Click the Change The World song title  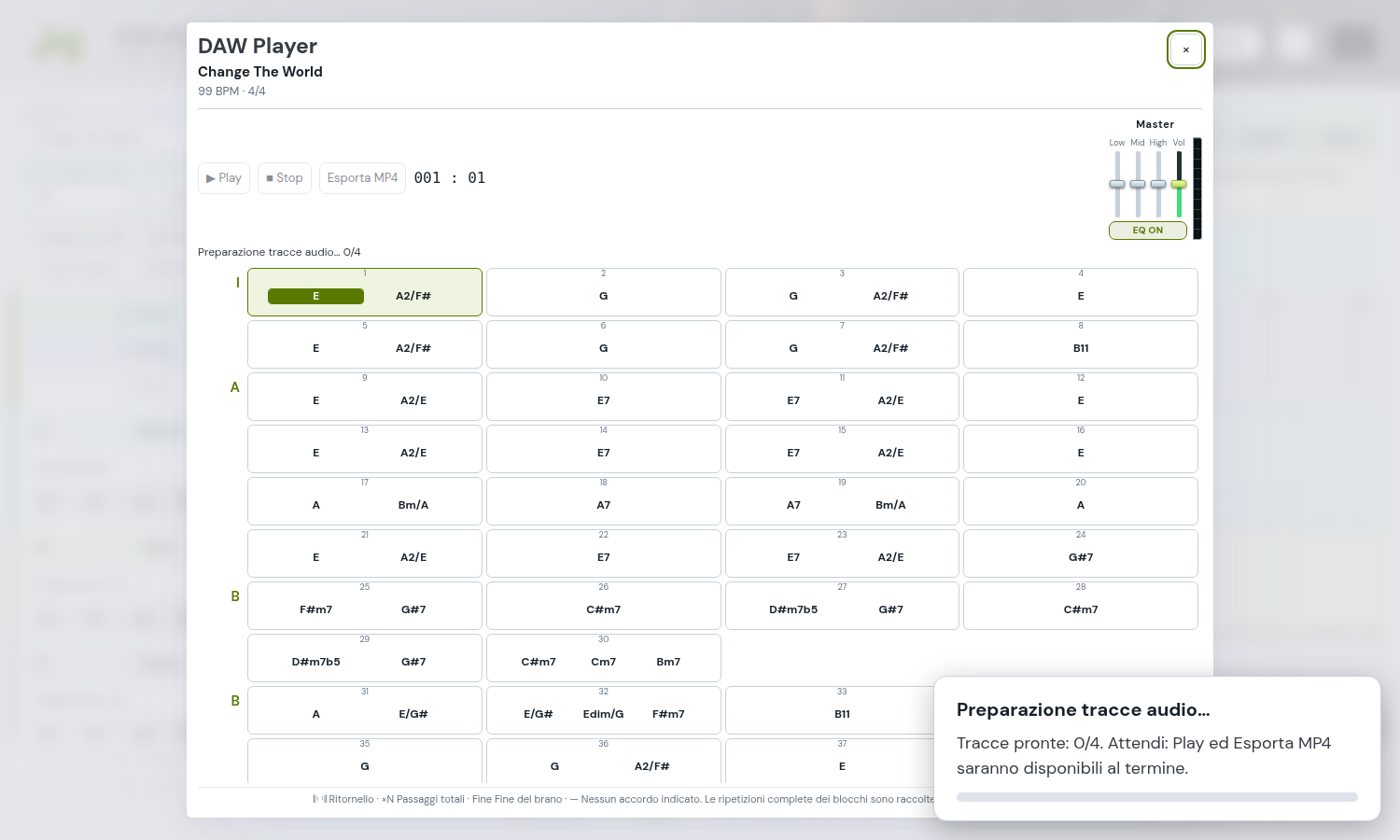260,72
